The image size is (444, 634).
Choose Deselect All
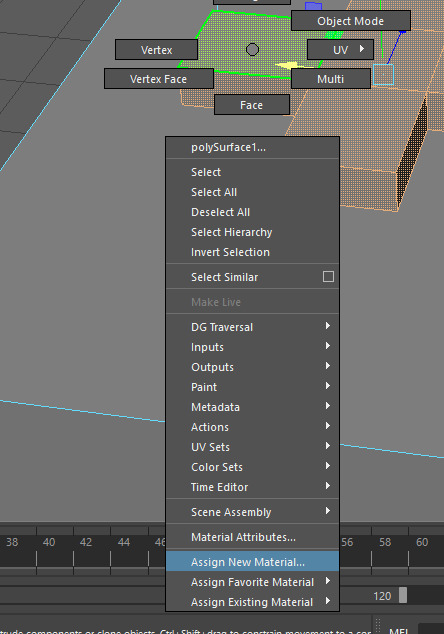tap(252, 212)
